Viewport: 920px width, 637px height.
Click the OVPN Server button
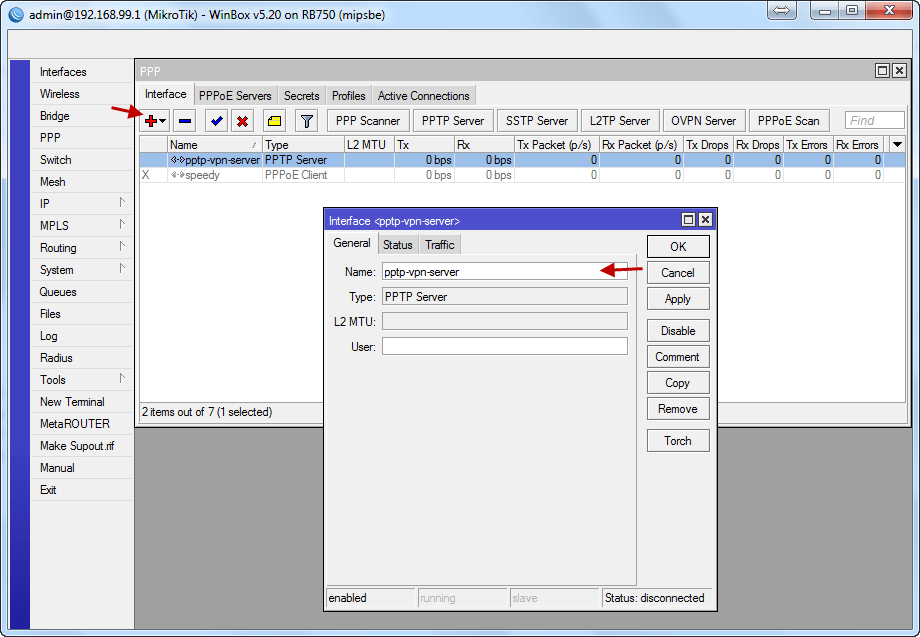[703, 121]
